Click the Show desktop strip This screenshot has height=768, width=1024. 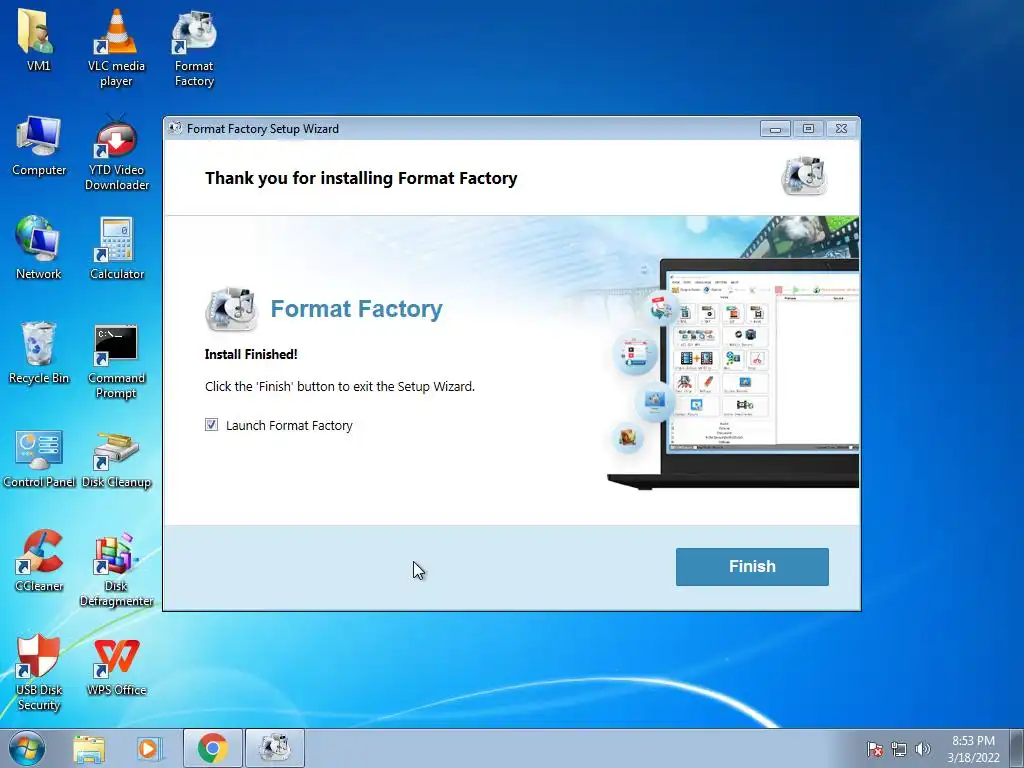pyautogui.click(x=1018, y=748)
